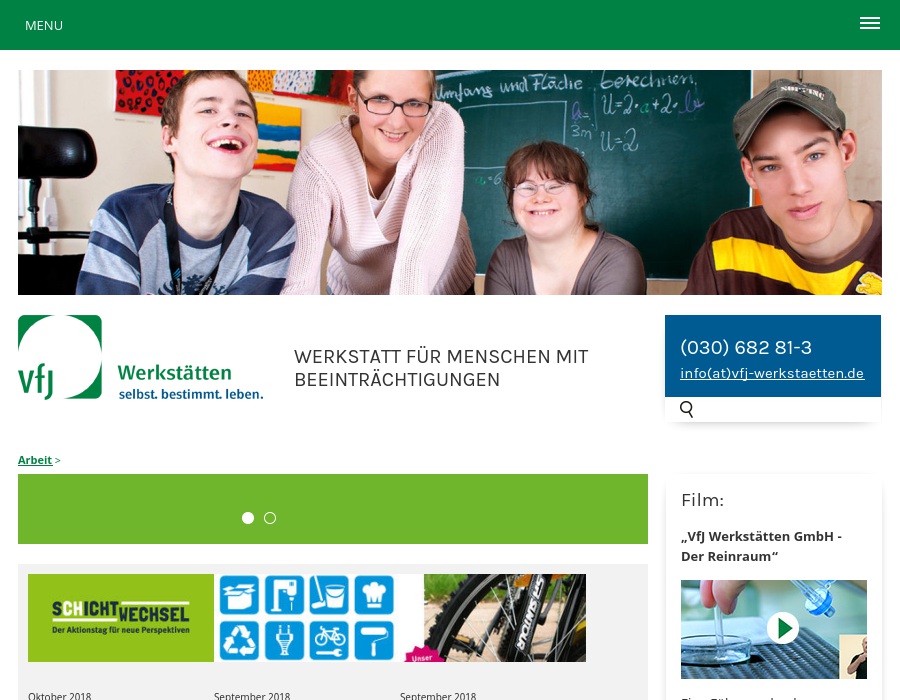Select the packaging services icon

click(238, 594)
